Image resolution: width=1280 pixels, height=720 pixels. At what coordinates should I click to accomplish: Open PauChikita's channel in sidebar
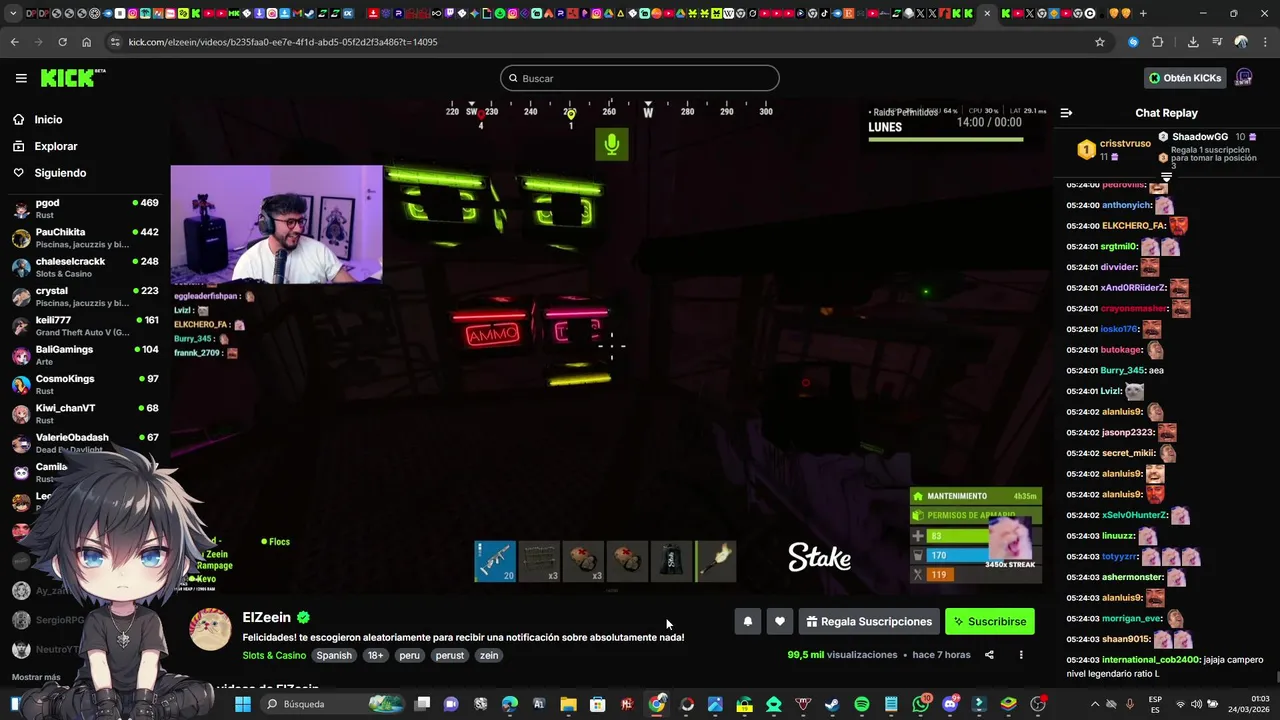tap(85, 238)
